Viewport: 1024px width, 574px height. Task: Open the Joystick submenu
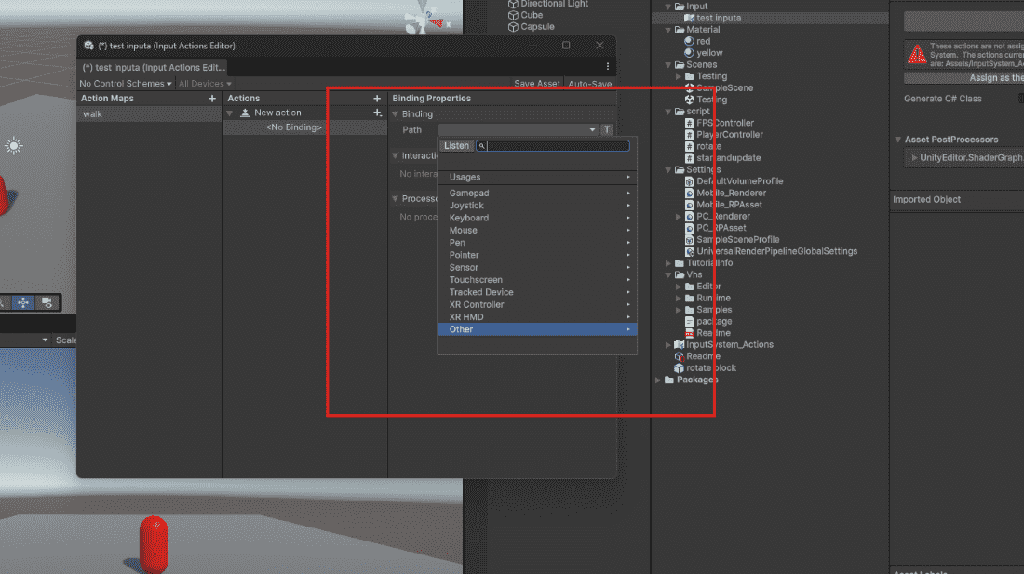(537, 206)
